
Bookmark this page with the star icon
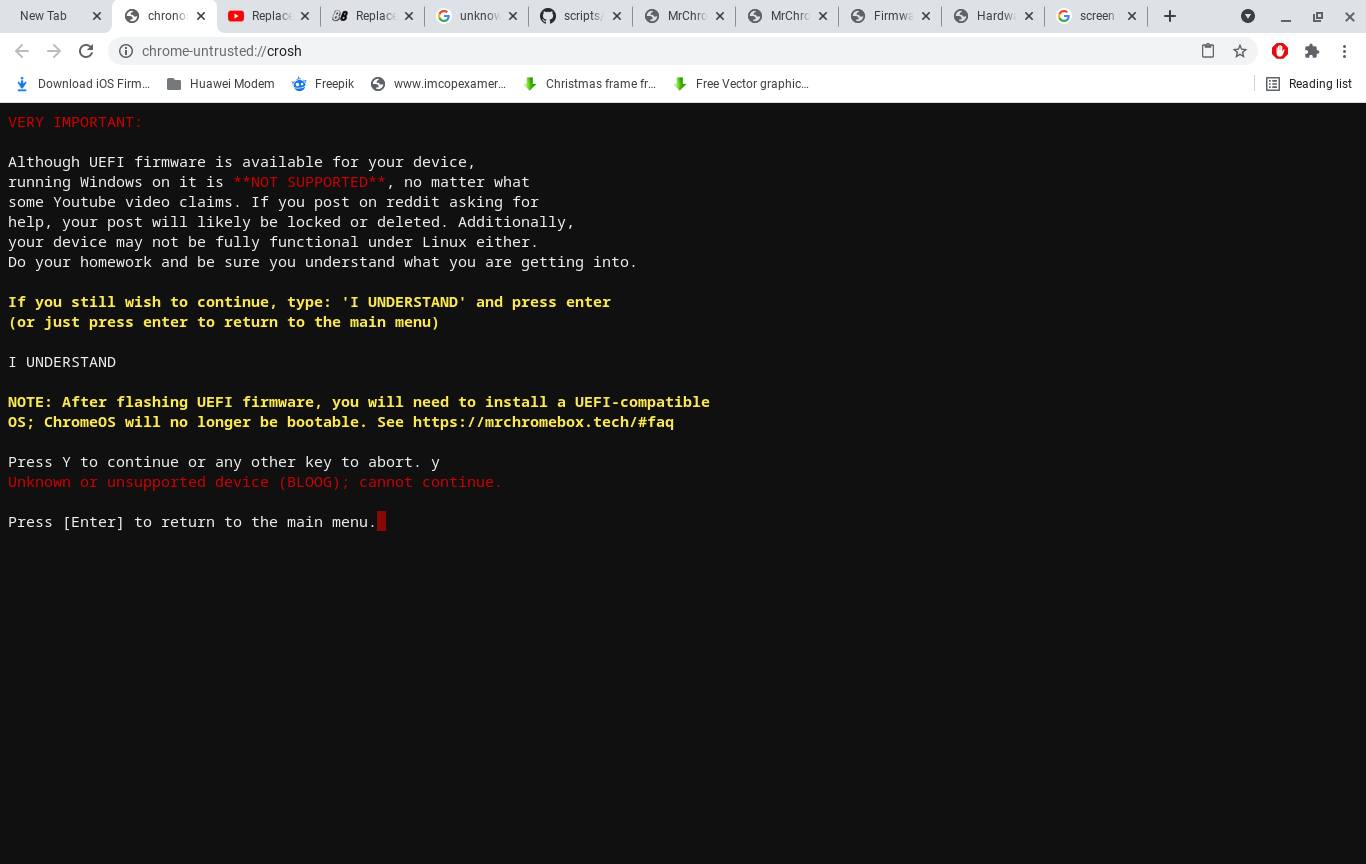(x=1240, y=51)
